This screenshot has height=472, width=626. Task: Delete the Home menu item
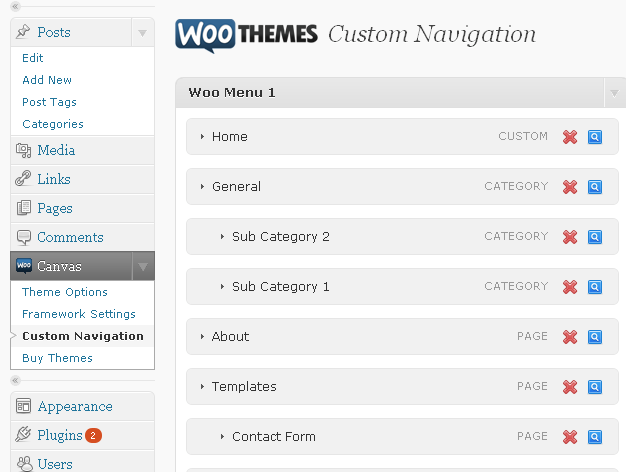(570, 137)
